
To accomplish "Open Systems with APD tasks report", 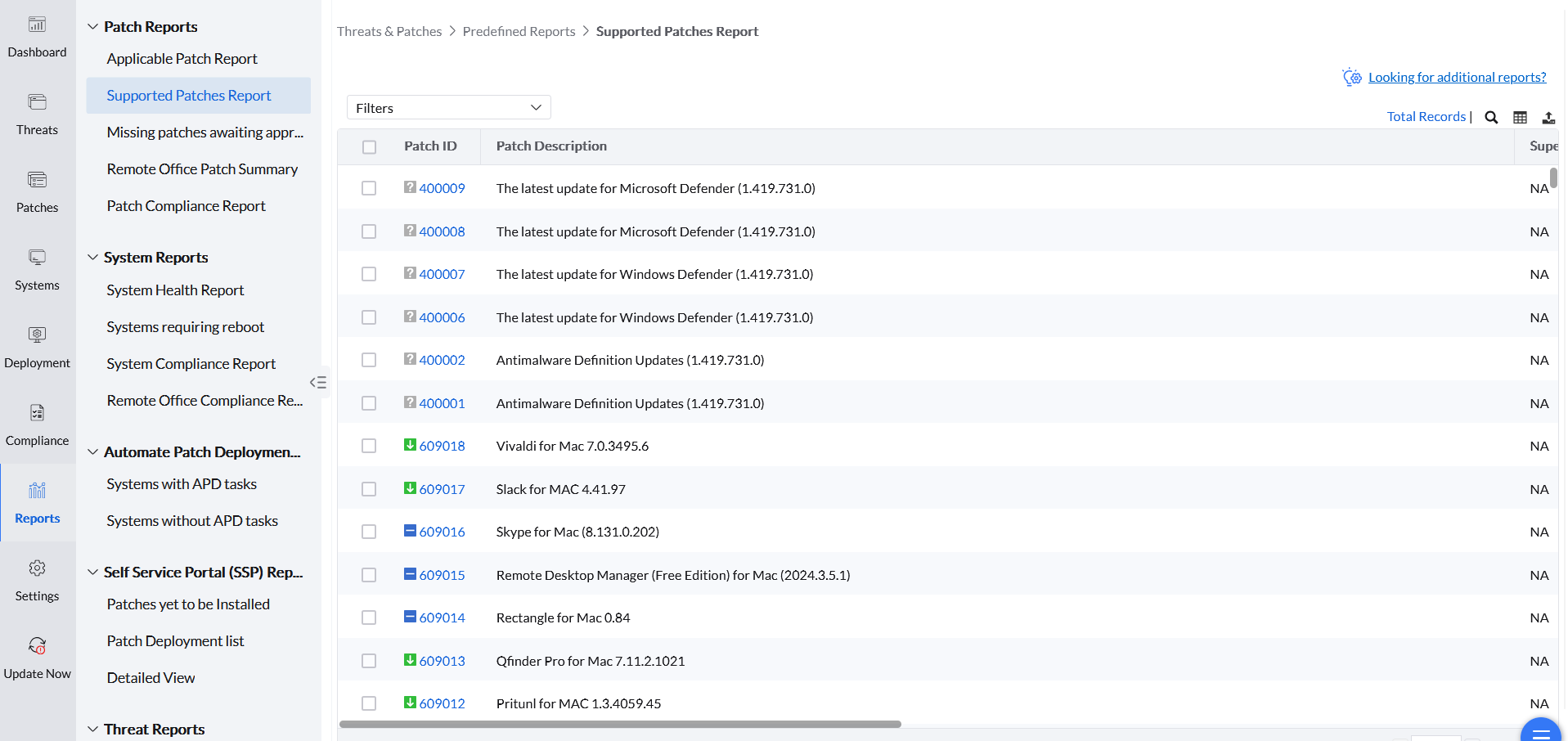I will point(182,484).
